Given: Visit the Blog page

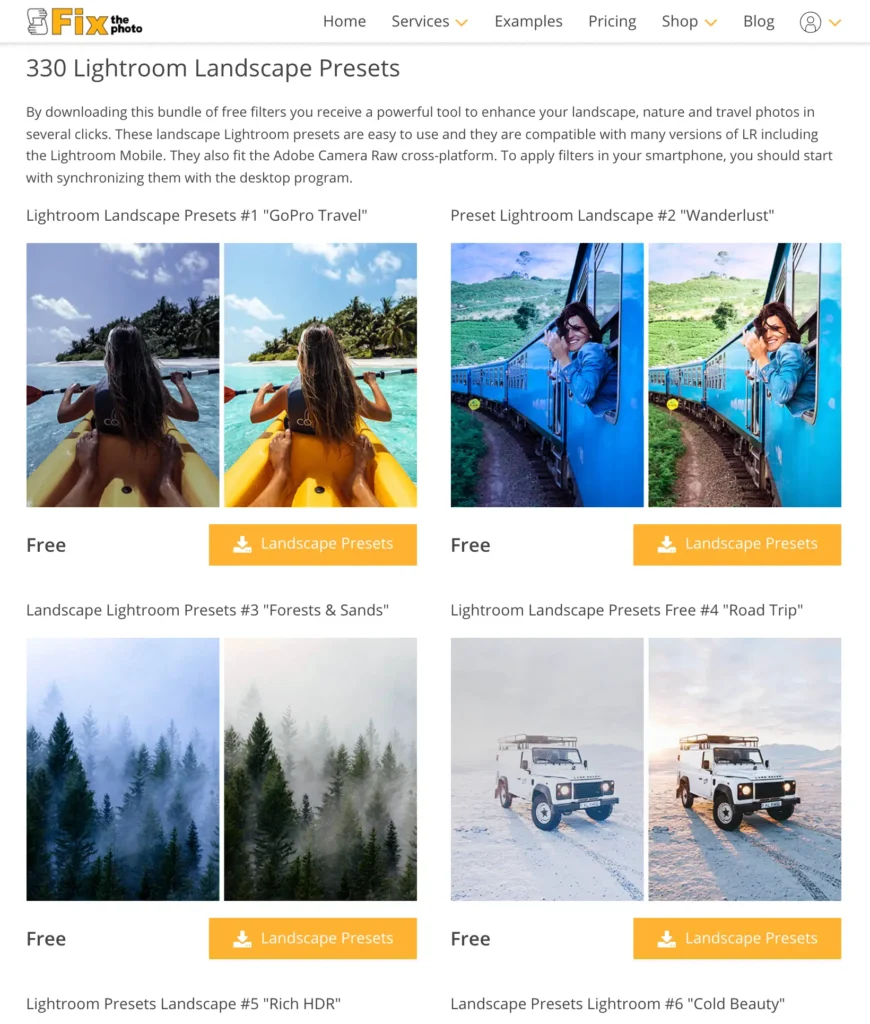Looking at the screenshot, I should pos(758,22).
